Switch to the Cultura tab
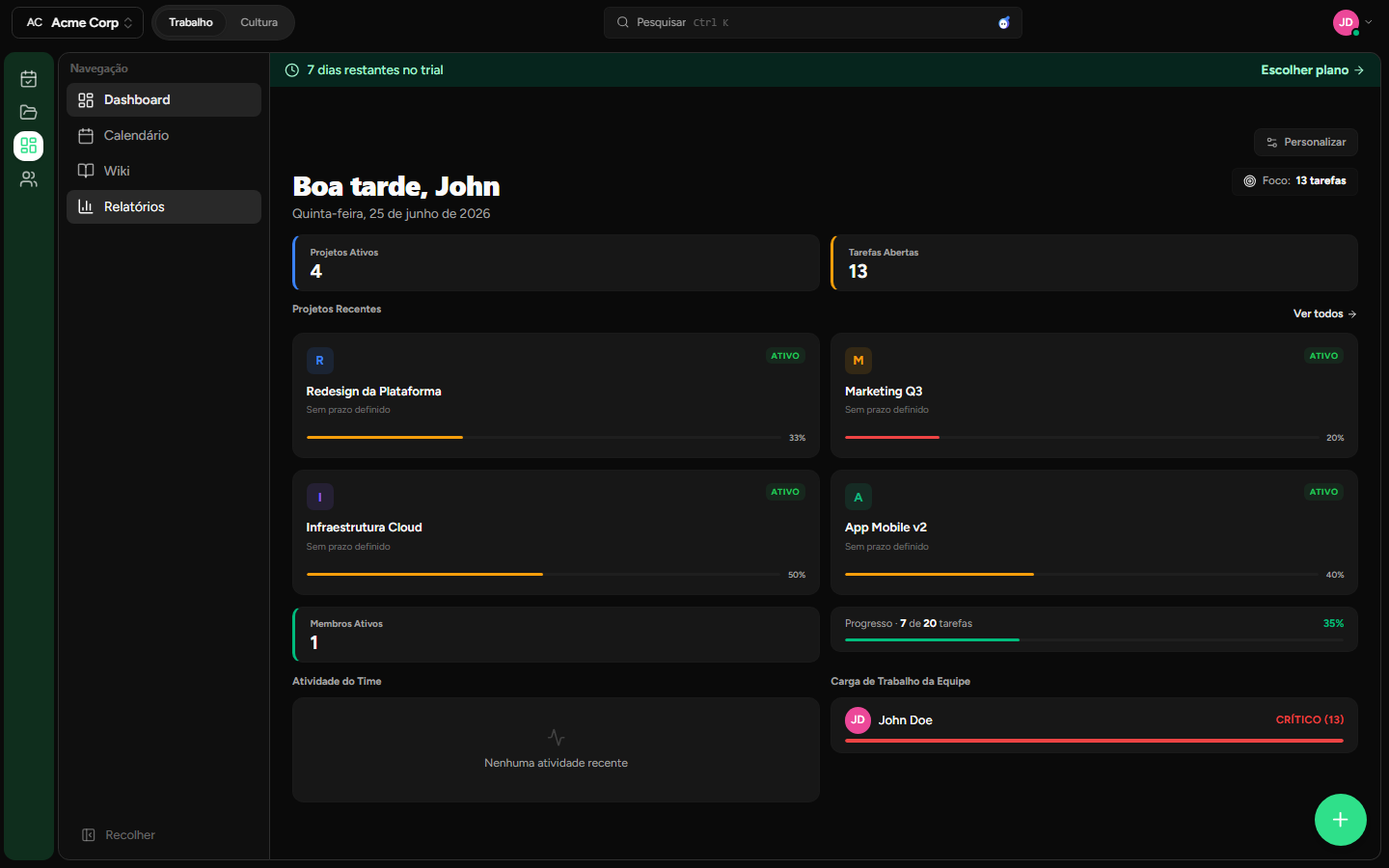This screenshot has width=1389, height=868. click(259, 22)
